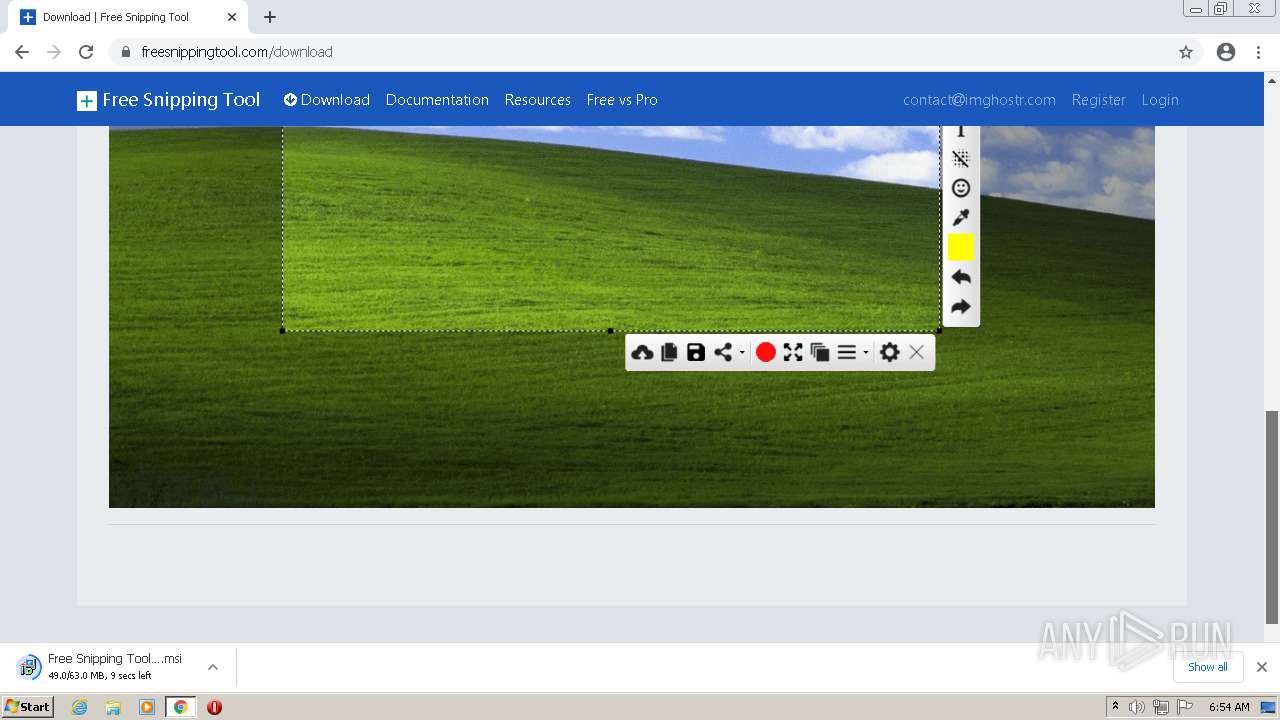The width and height of the screenshot is (1280, 720).
Task: Open the Resources menu item
Action: point(538,100)
